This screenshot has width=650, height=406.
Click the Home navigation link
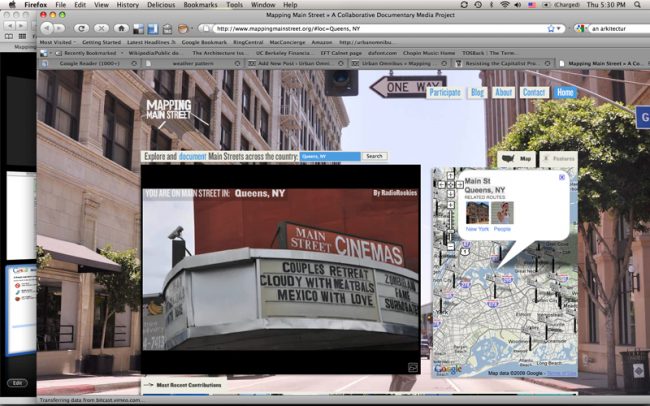565,92
